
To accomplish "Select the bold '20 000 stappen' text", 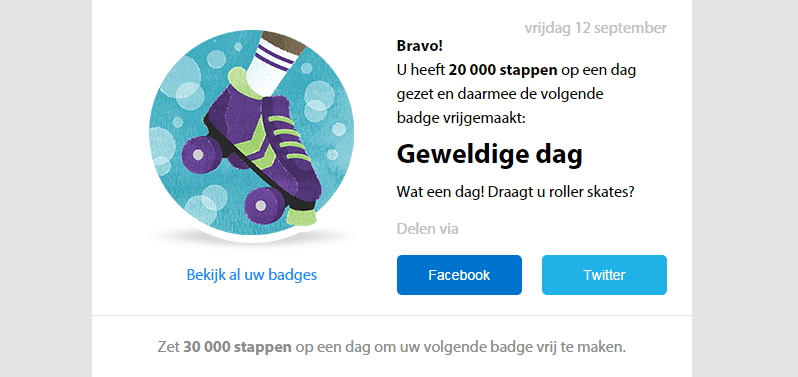I will tap(503, 70).
